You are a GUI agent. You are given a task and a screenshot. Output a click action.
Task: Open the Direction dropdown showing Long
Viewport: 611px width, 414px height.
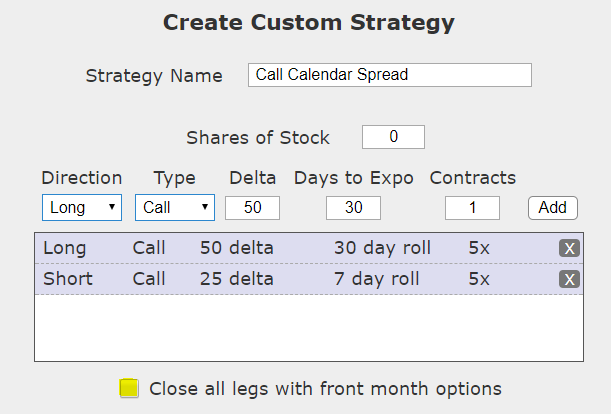81,207
